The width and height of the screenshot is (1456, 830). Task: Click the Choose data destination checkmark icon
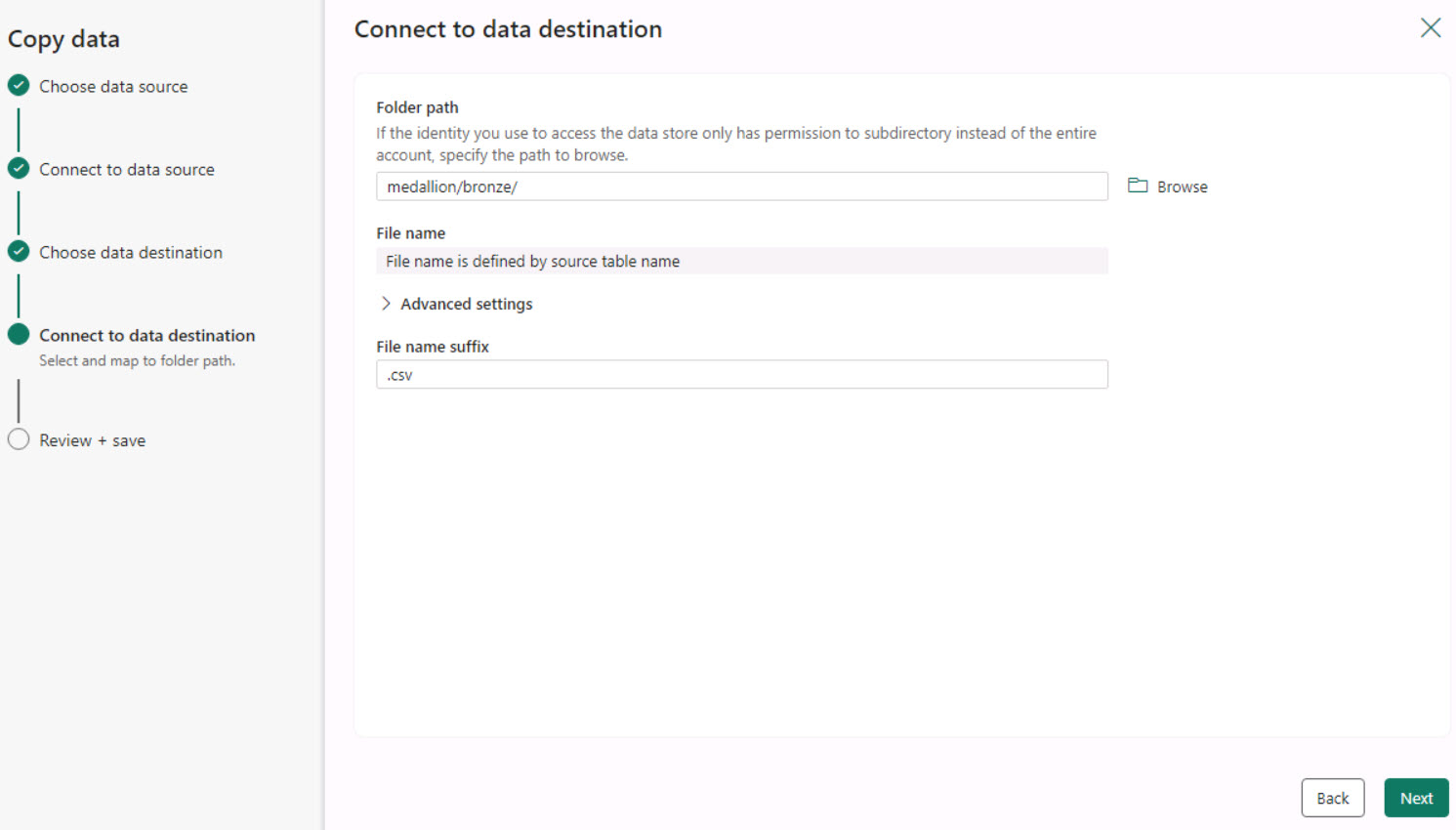tap(19, 252)
